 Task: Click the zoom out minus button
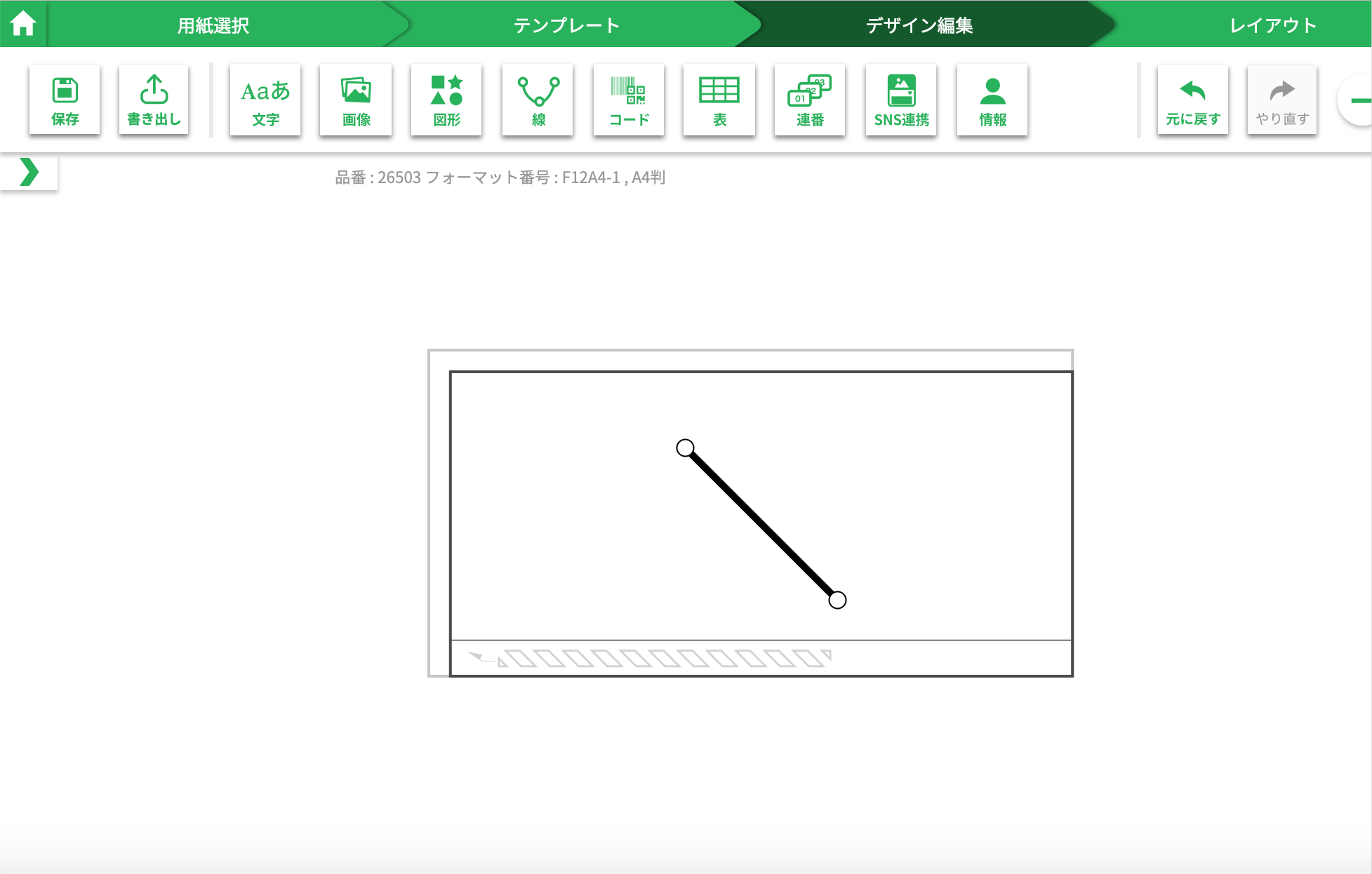pyautogui.click(x=1357, y=101)
